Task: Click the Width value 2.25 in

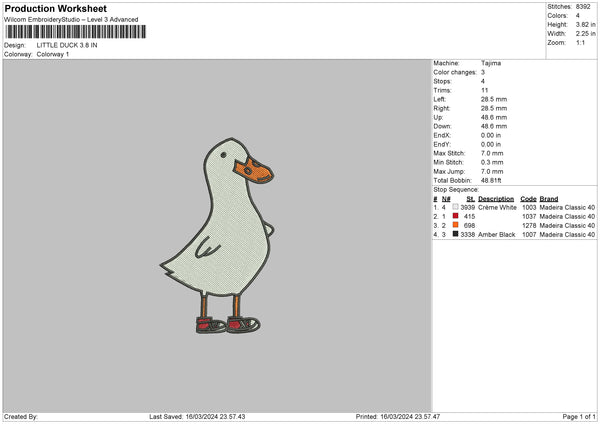Action: click(x=585, y=34)
